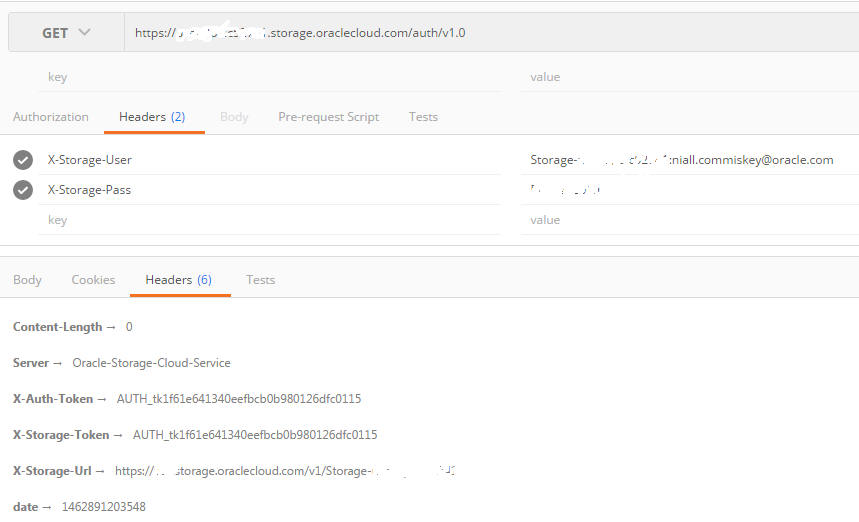Open the request Tests tab
Viewport: 859px width, 522px height.
pos(423,117)
